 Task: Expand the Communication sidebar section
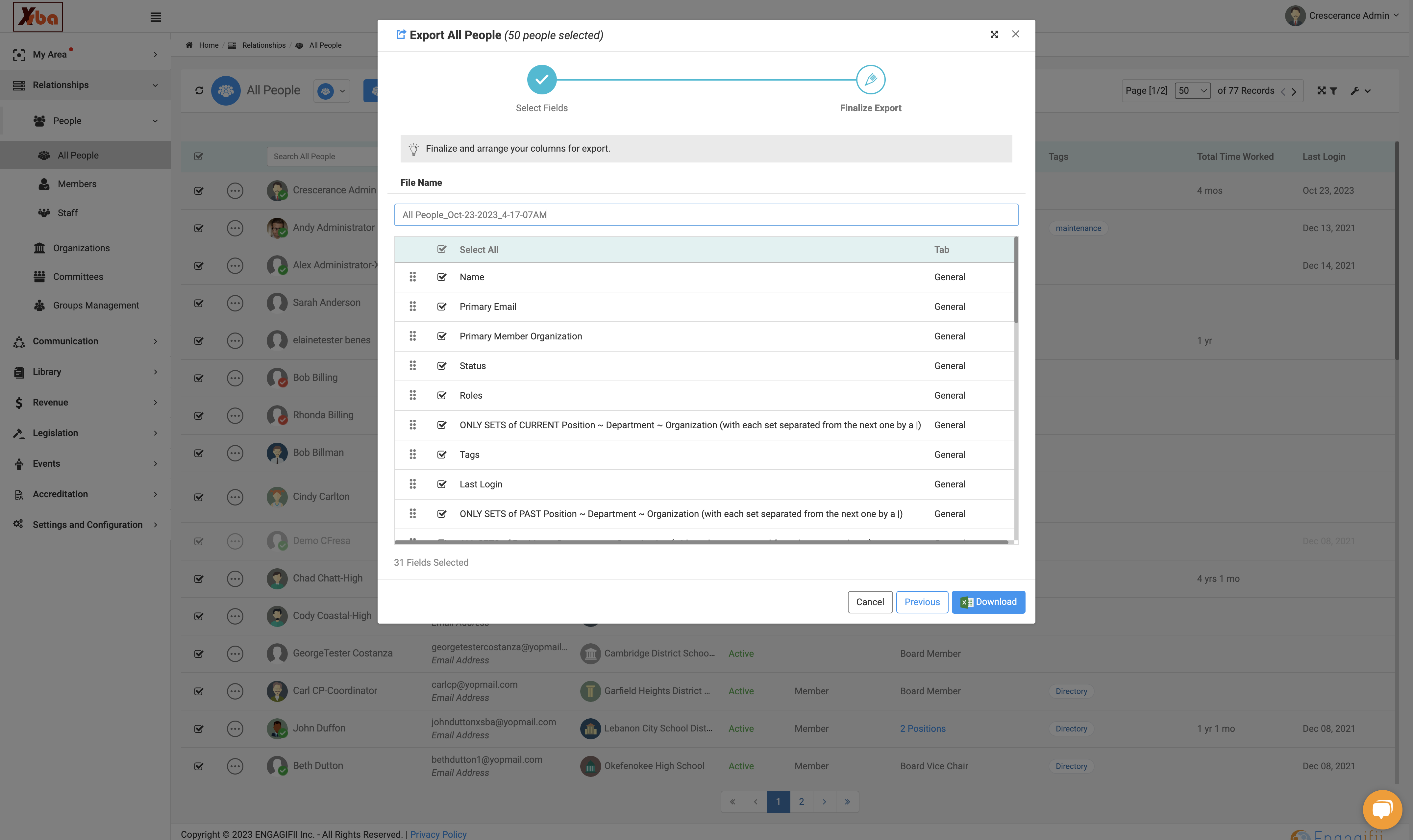86,341
